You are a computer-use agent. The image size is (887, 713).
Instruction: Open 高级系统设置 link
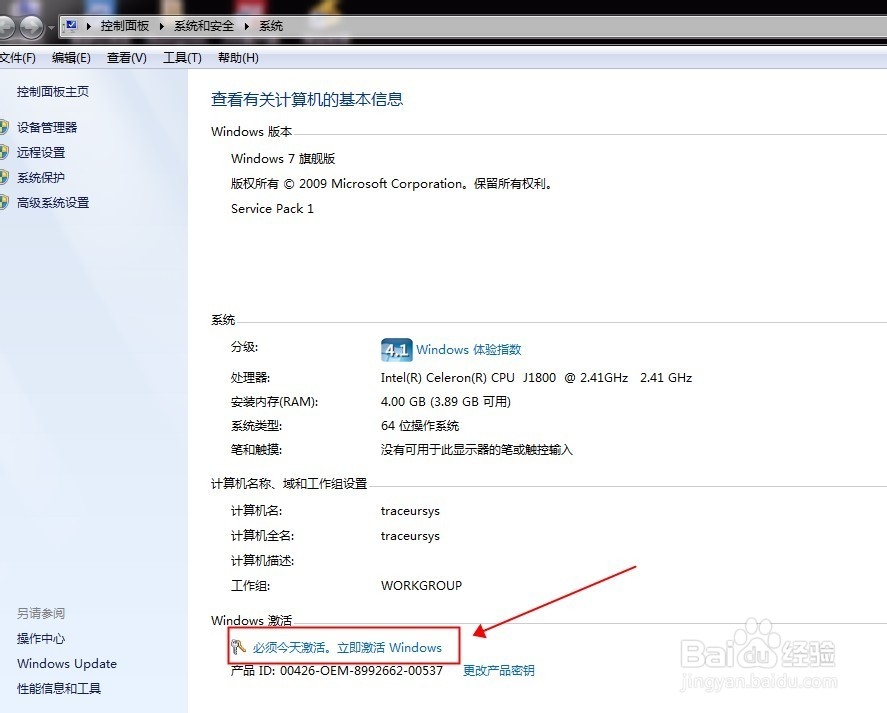[x=53, y=203]
